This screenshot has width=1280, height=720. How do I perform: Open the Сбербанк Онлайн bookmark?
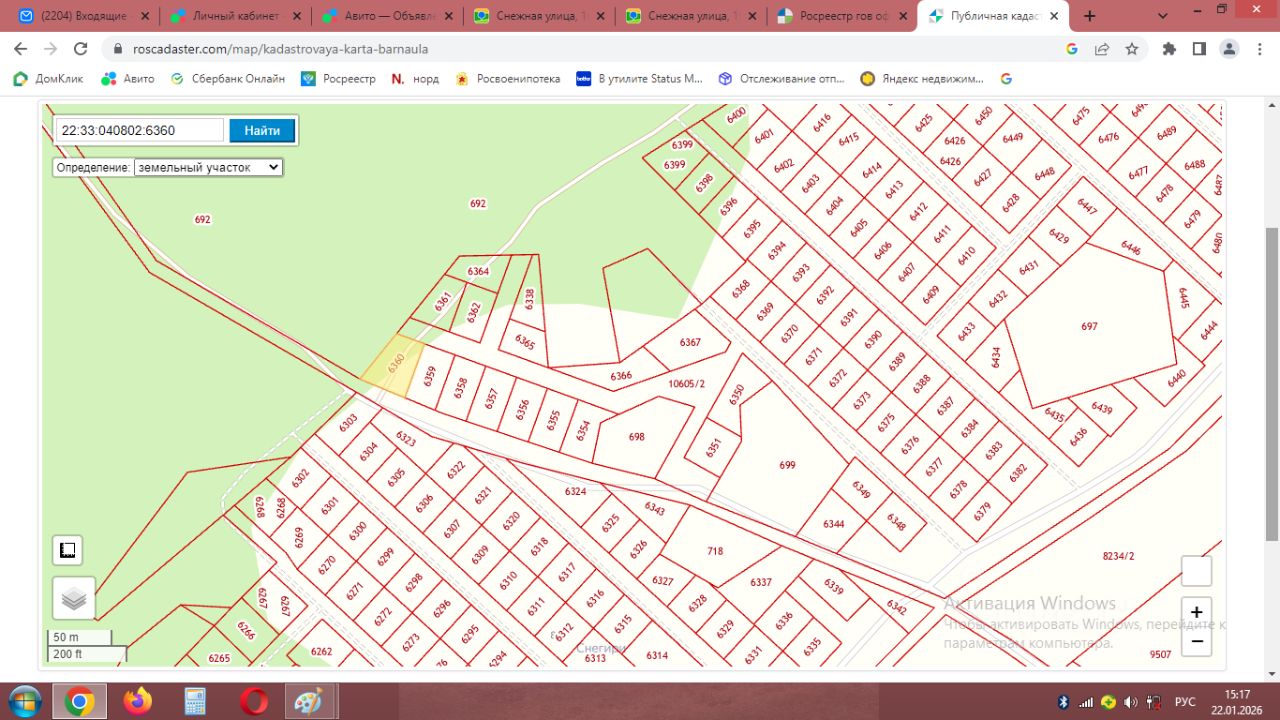(228, 78)
